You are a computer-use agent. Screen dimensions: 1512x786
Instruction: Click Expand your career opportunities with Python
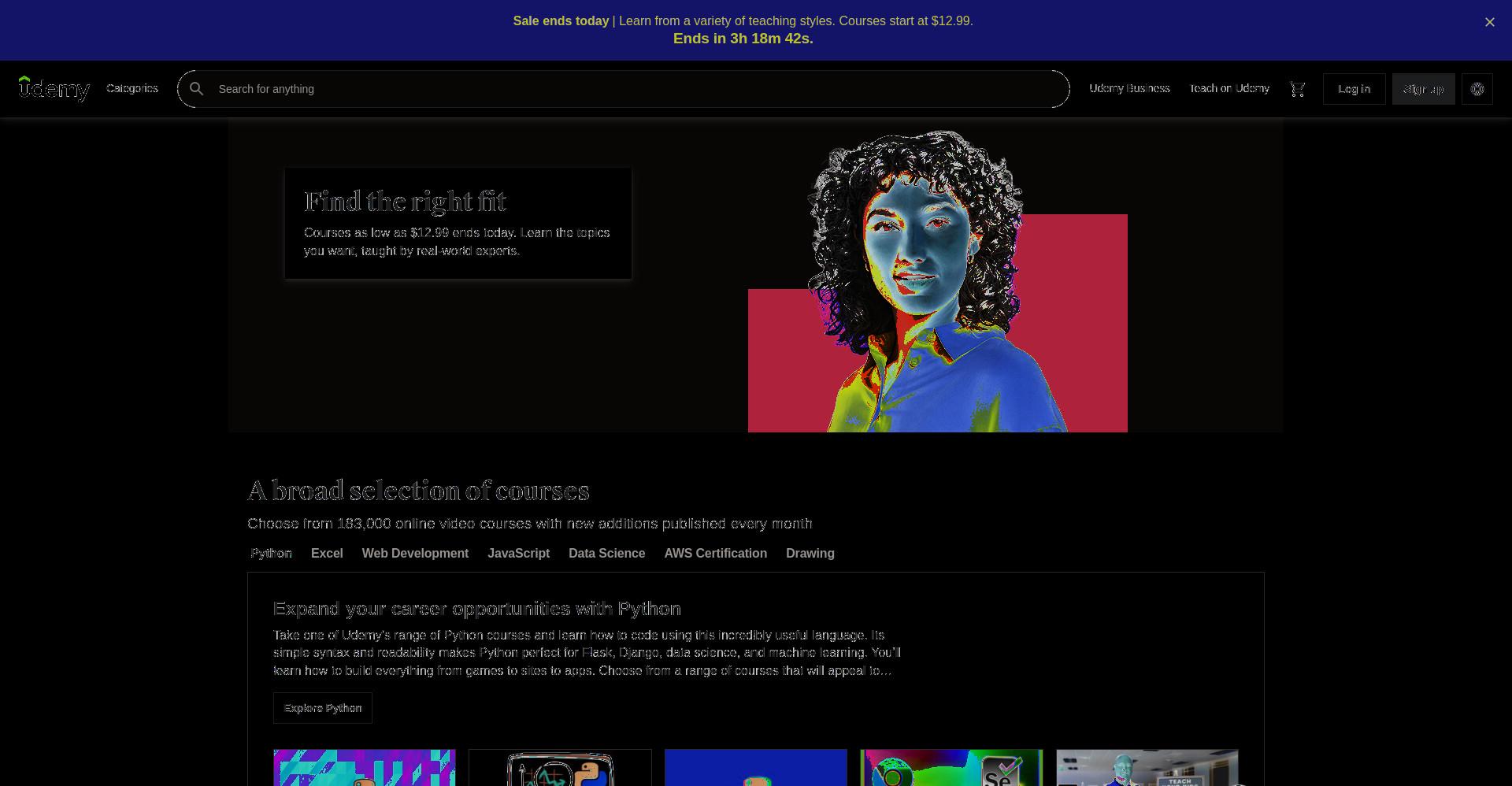coord(477,609)
